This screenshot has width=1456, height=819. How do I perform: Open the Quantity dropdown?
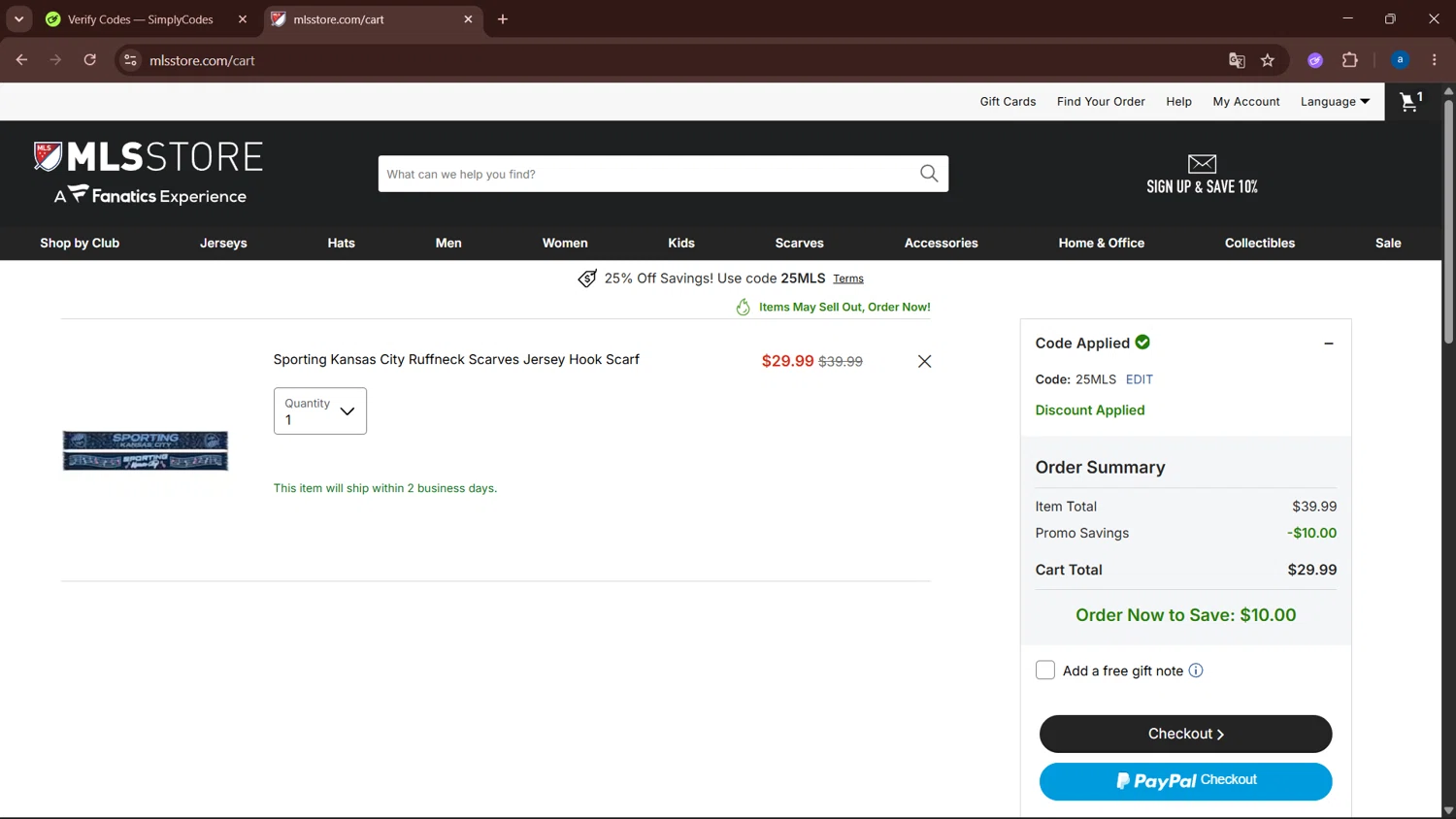(x=320, y=411)
